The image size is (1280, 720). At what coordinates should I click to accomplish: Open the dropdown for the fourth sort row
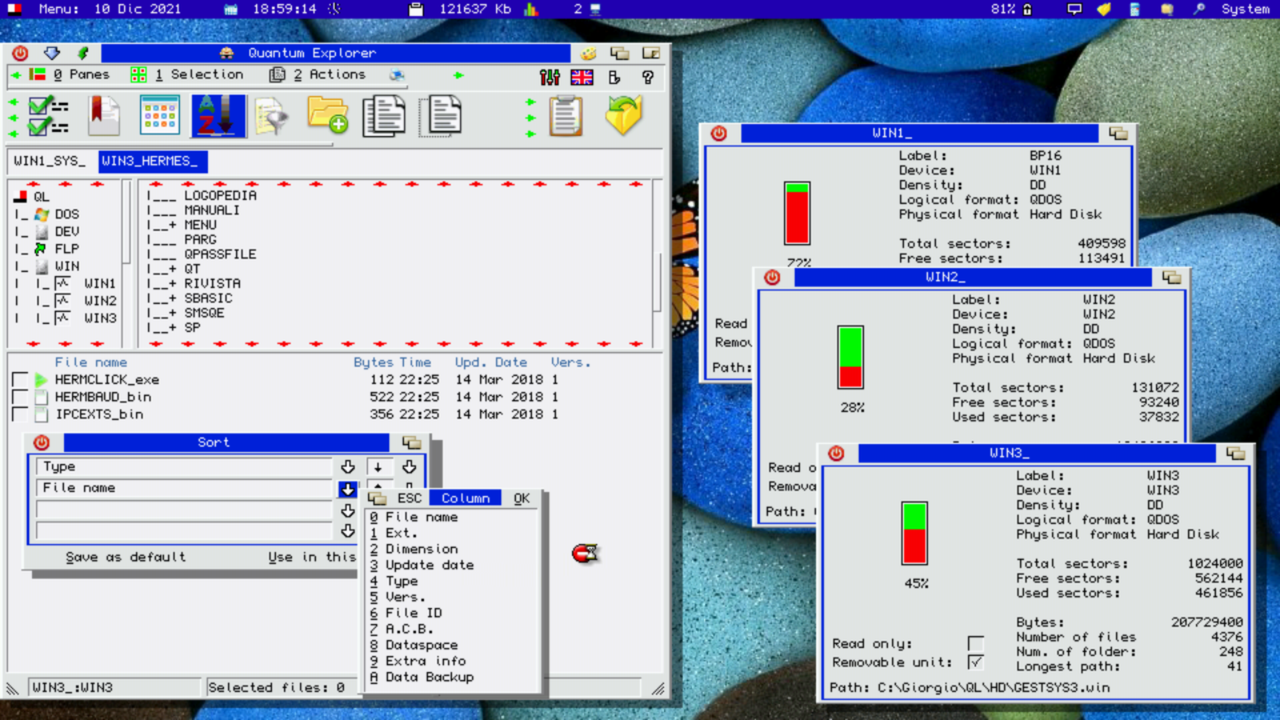click(x=347, y=531)
